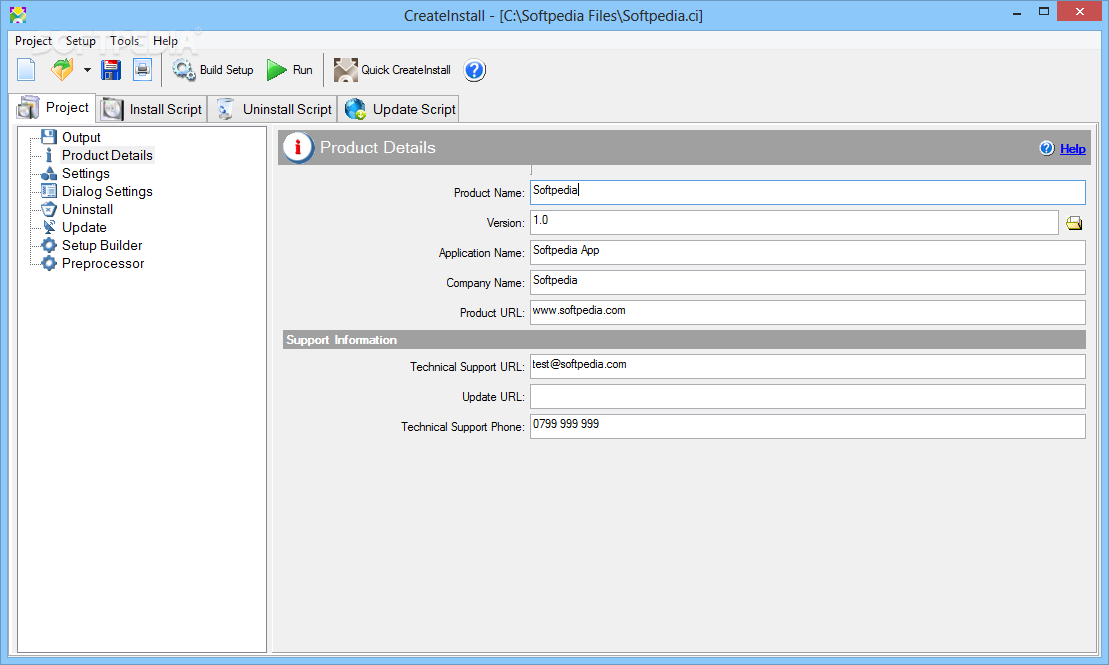Focus the Version input field
The height and width of the screenshot is (665, 1109).
coord(794,222)
